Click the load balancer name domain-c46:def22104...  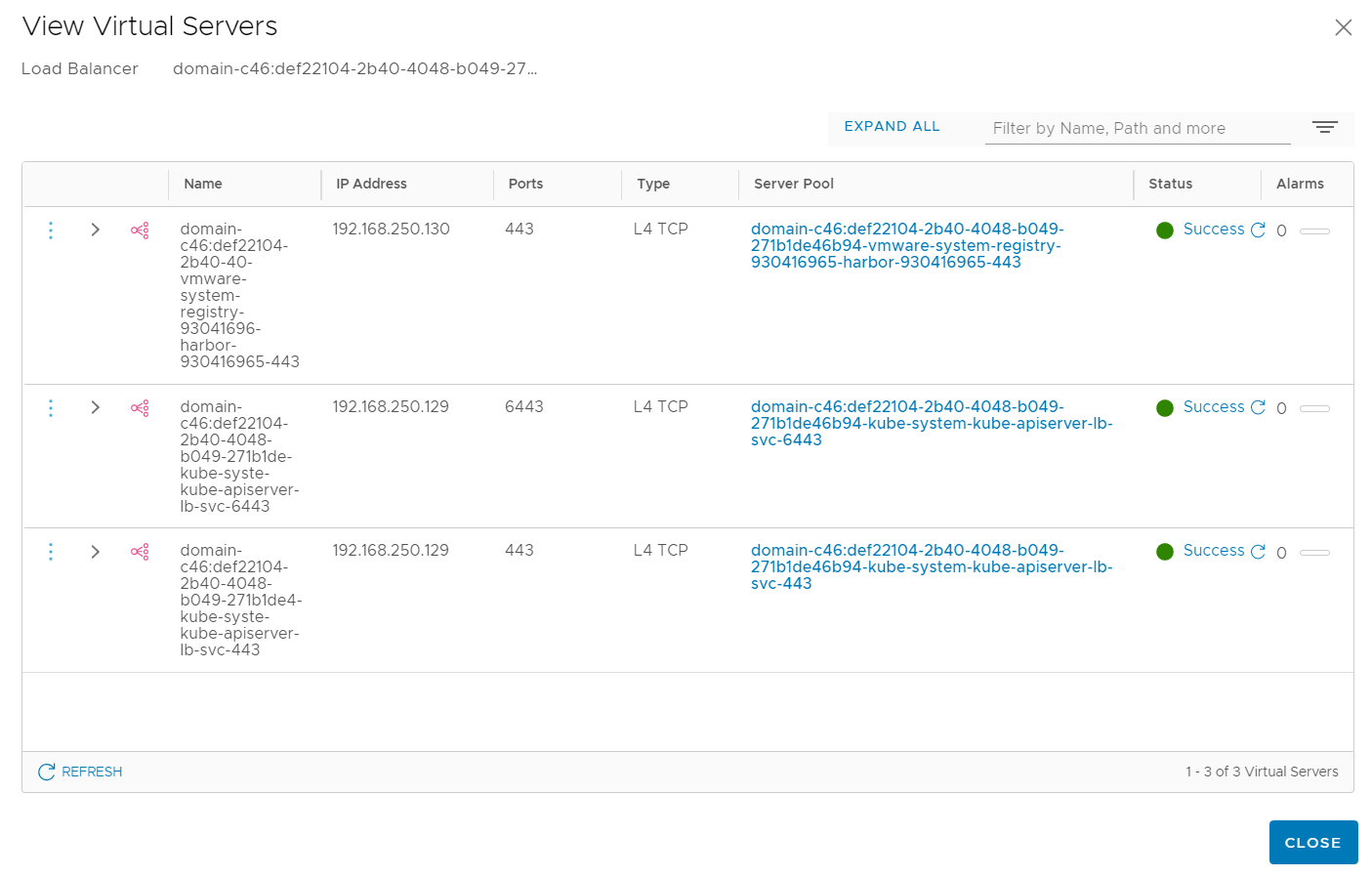[355, 68]
